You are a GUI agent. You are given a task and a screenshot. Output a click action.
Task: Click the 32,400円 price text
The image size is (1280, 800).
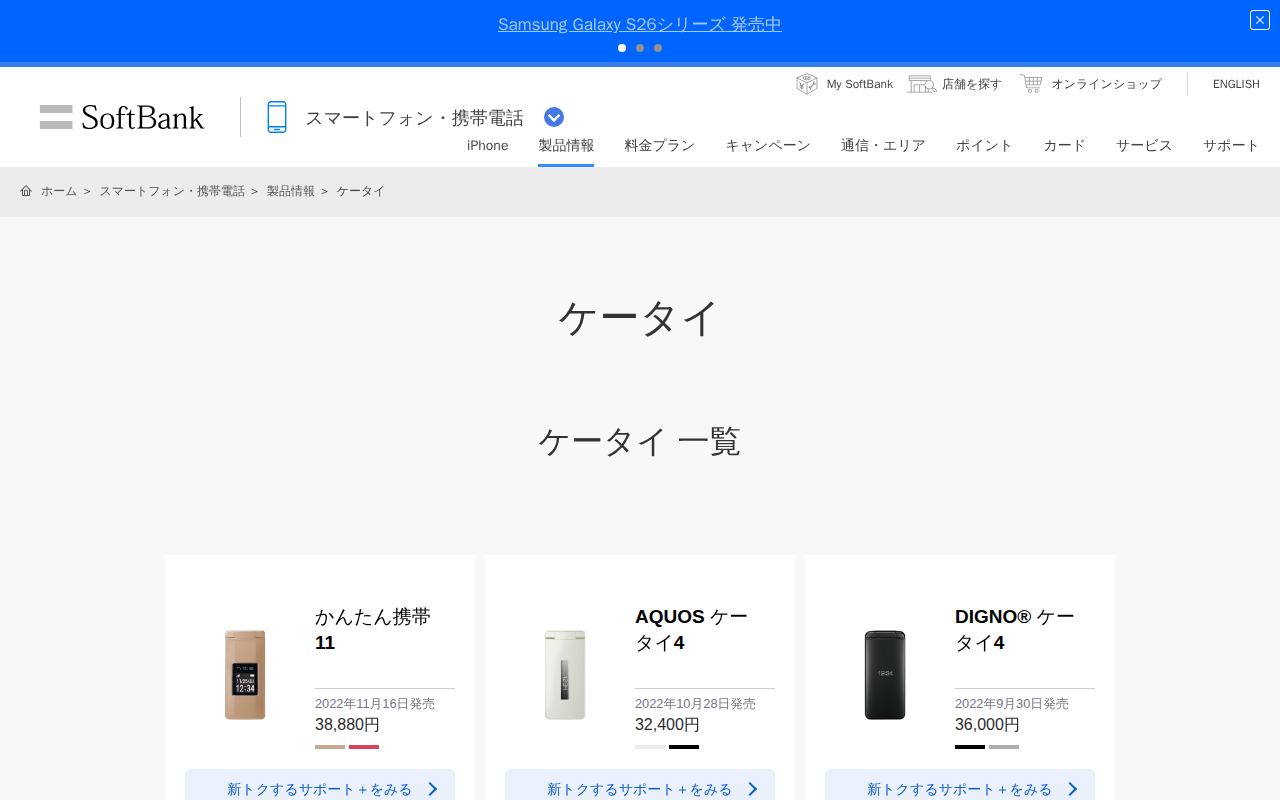667,725
